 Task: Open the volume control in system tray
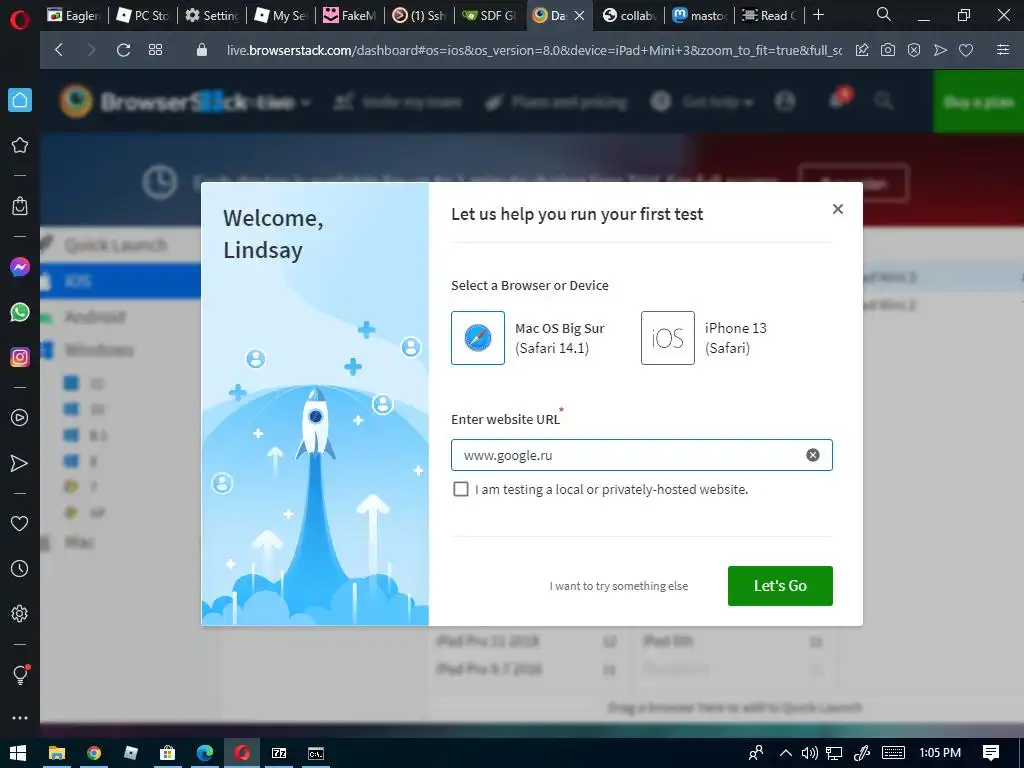[809, 753]
